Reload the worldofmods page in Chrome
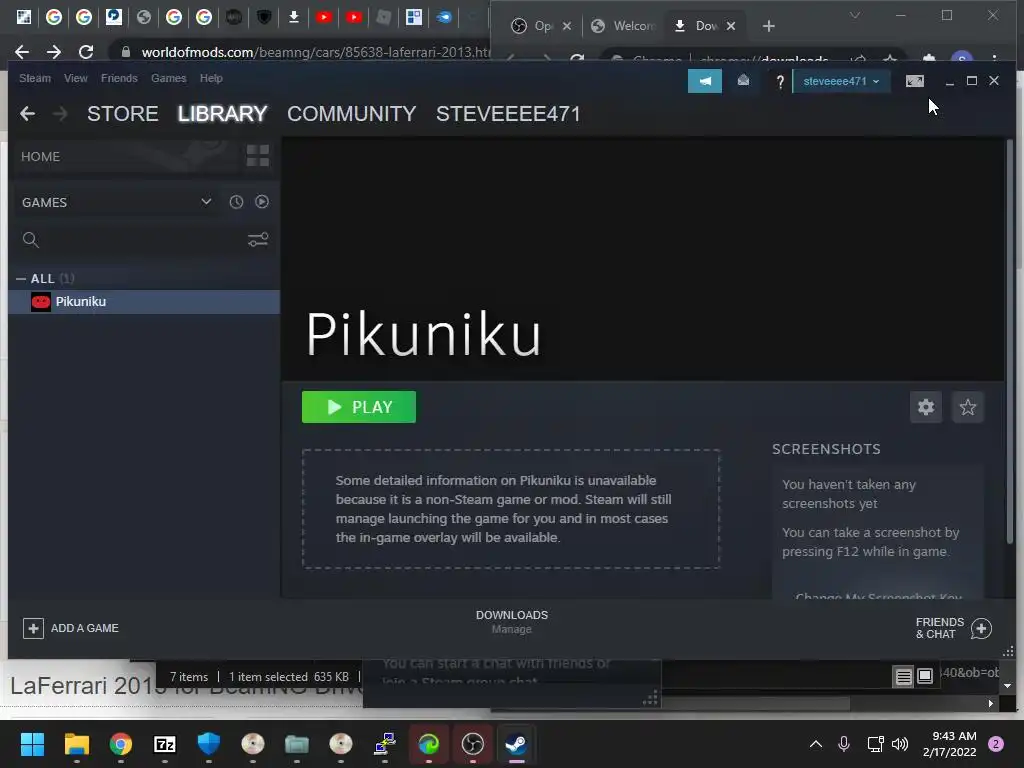This screenshot has width=1024, height=768. pyautogui.click(x=86, y=52)
